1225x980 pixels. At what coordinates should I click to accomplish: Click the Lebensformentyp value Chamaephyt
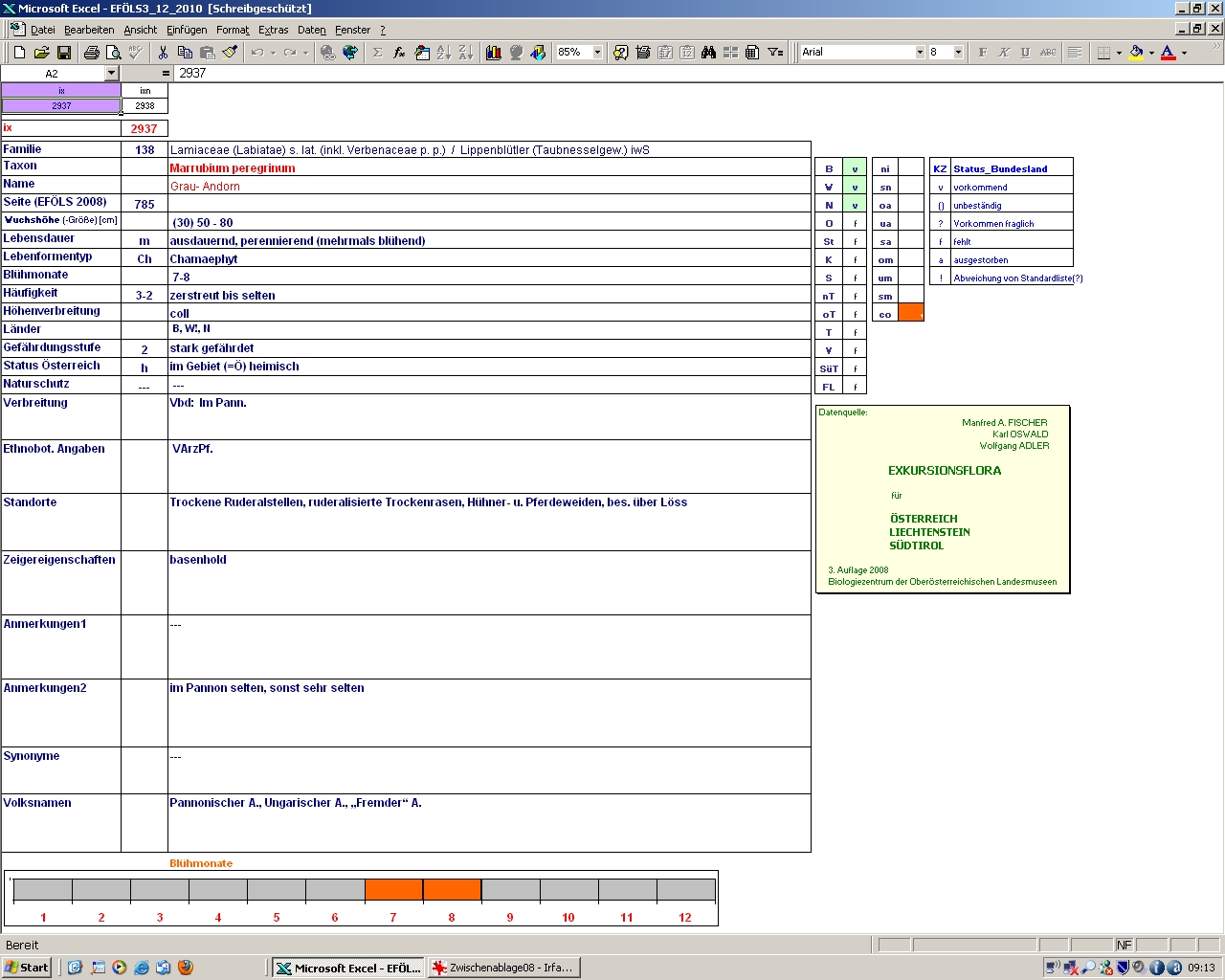[204, 259]
